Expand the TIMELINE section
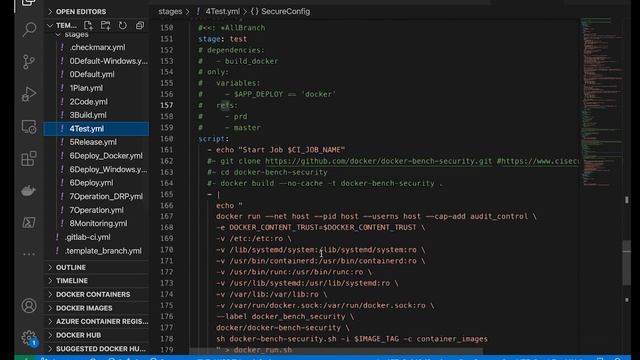640x360 pixels. point(96,281)
